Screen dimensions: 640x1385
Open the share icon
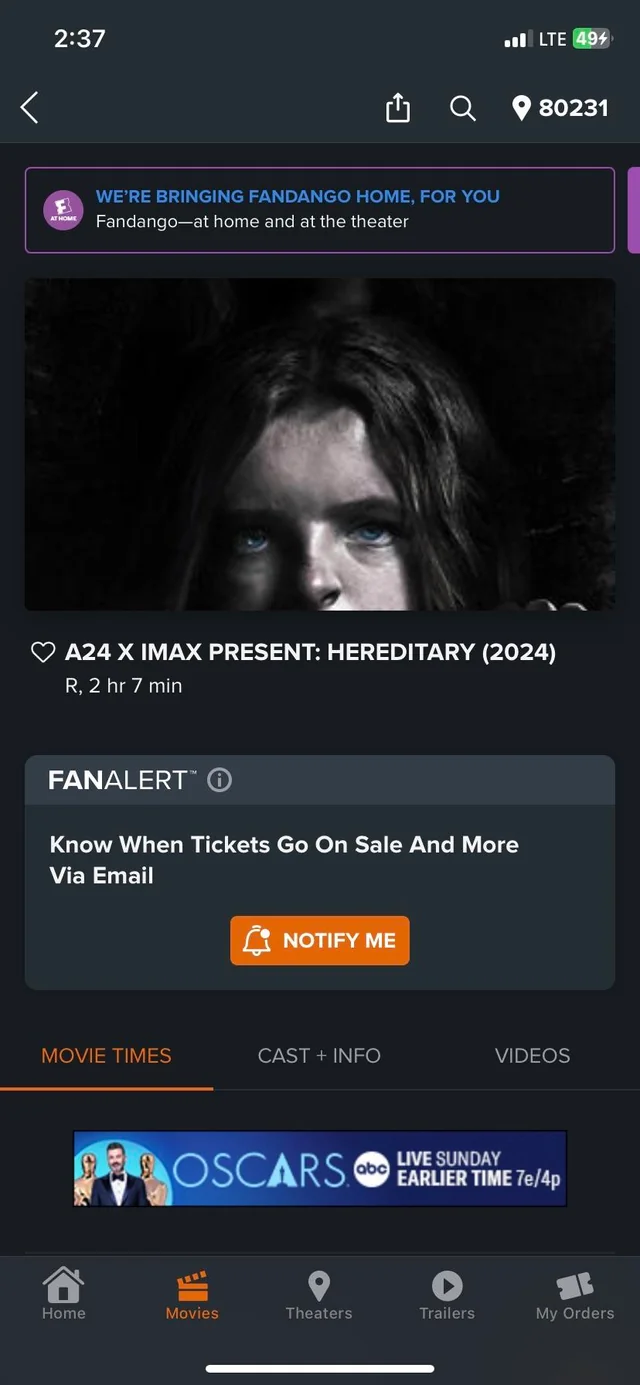tap(398, 108)
